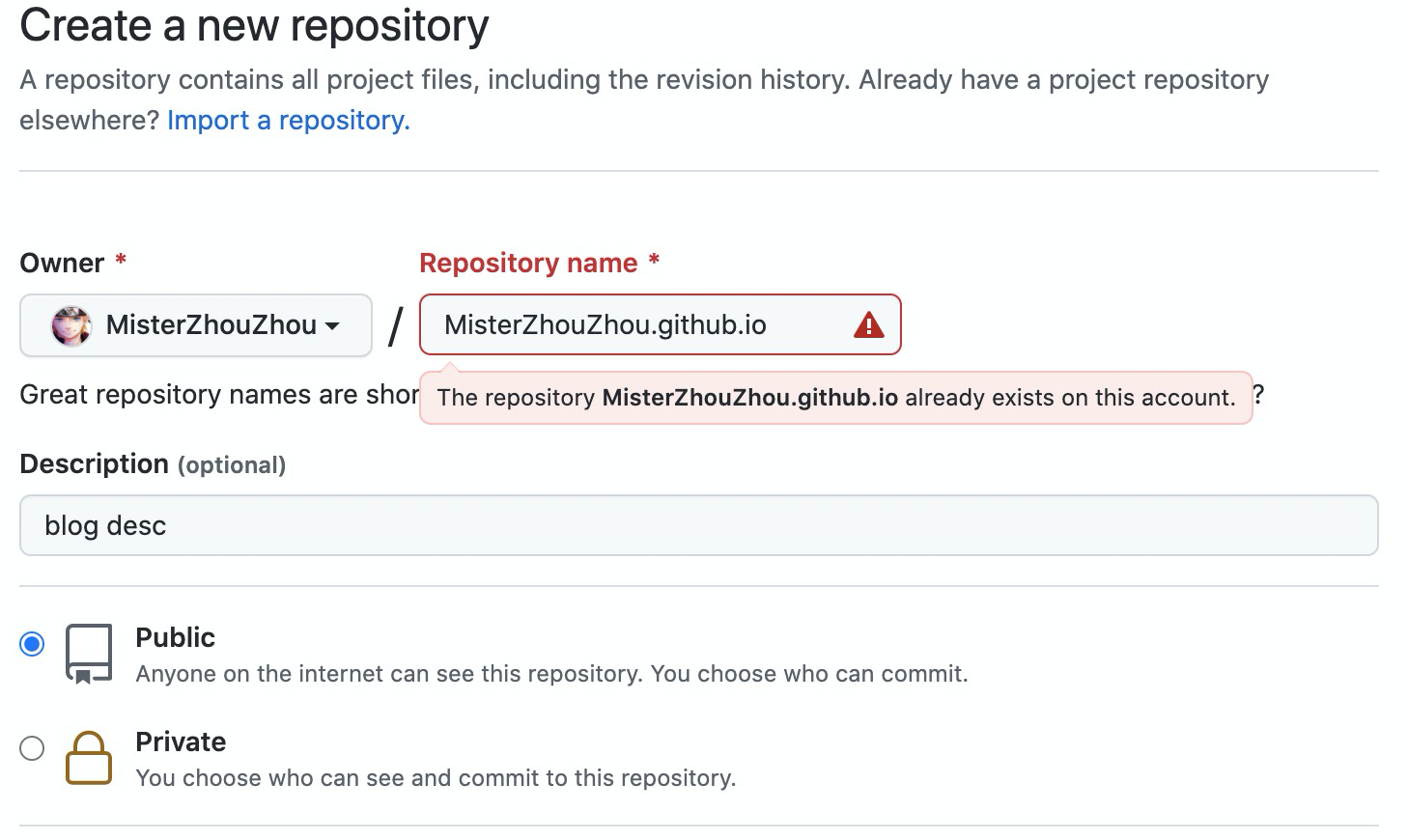1408x840 pixels.
Task: Click the Private lock icon
Action: click(x=89, y=758)
